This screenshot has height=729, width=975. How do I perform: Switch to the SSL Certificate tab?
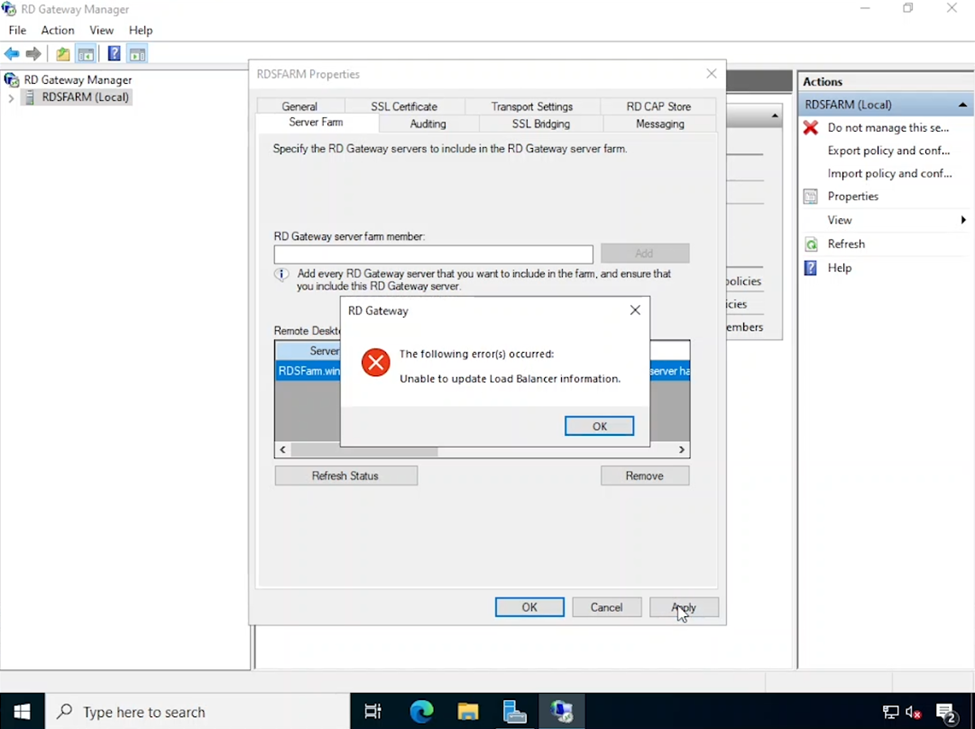[x=404, y=105]
